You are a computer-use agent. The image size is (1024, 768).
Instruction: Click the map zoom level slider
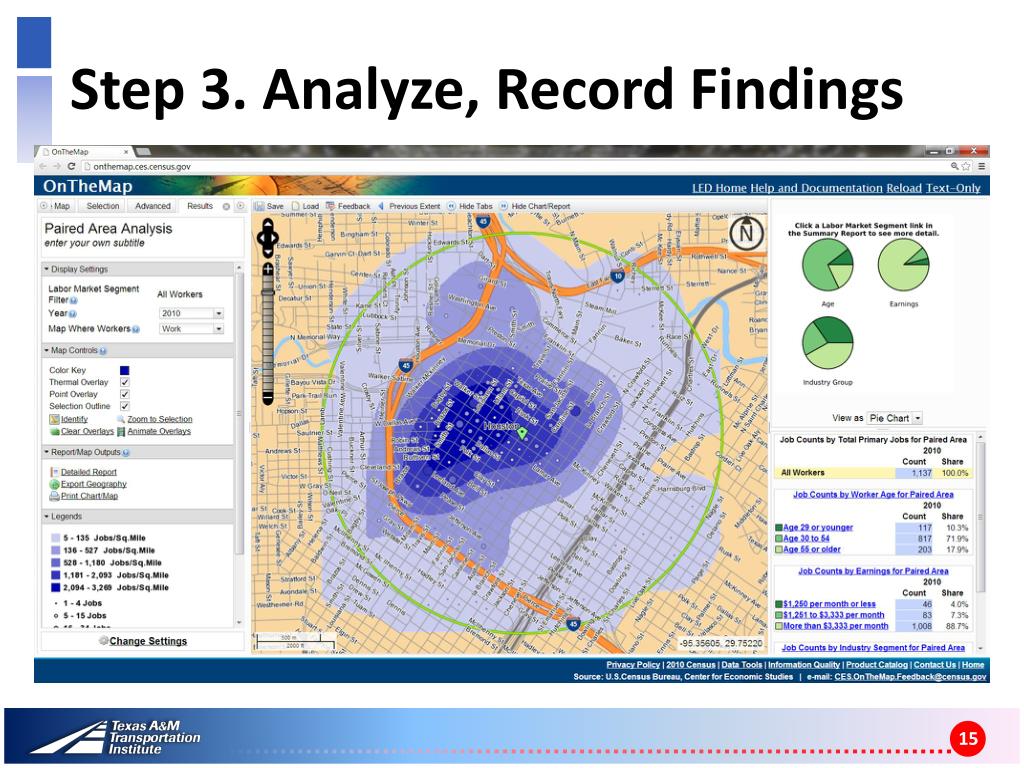(268, 333)
